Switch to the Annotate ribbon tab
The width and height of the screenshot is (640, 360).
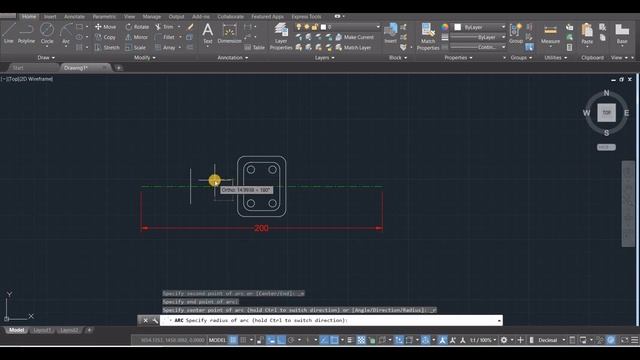(74, 17)
